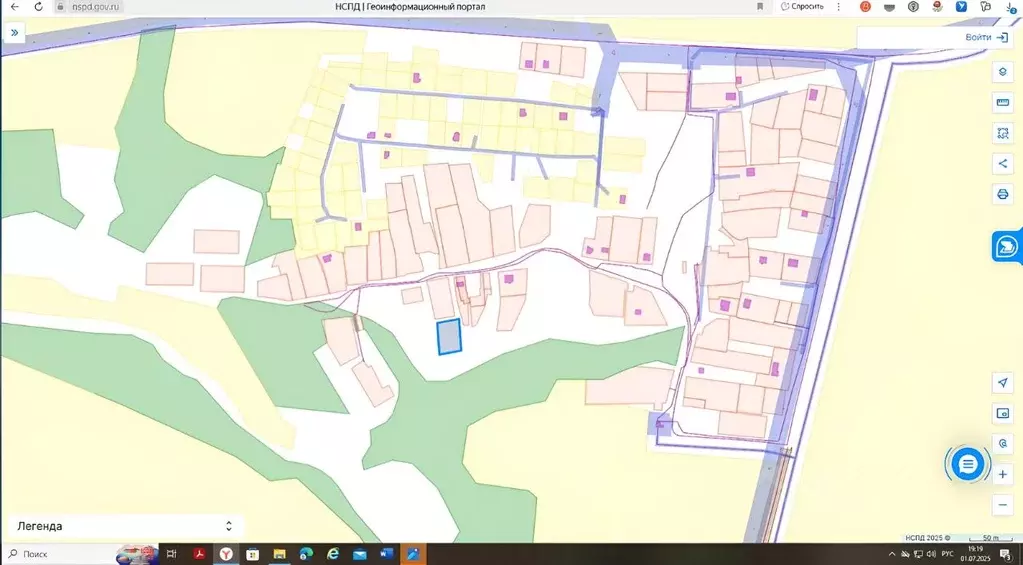Click the Войти login button
Screen dimensions: 1023x565
tap(986, 37)
